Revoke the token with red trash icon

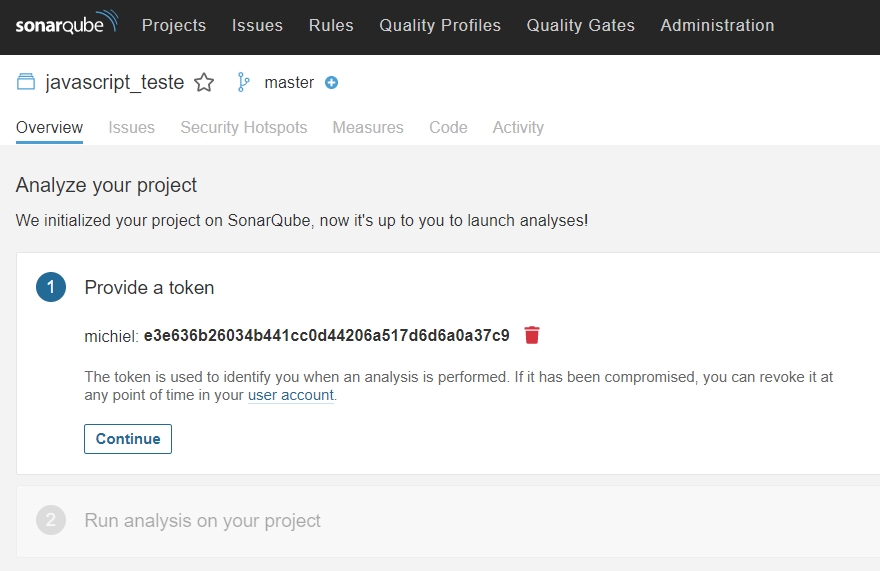click(531, 335)
